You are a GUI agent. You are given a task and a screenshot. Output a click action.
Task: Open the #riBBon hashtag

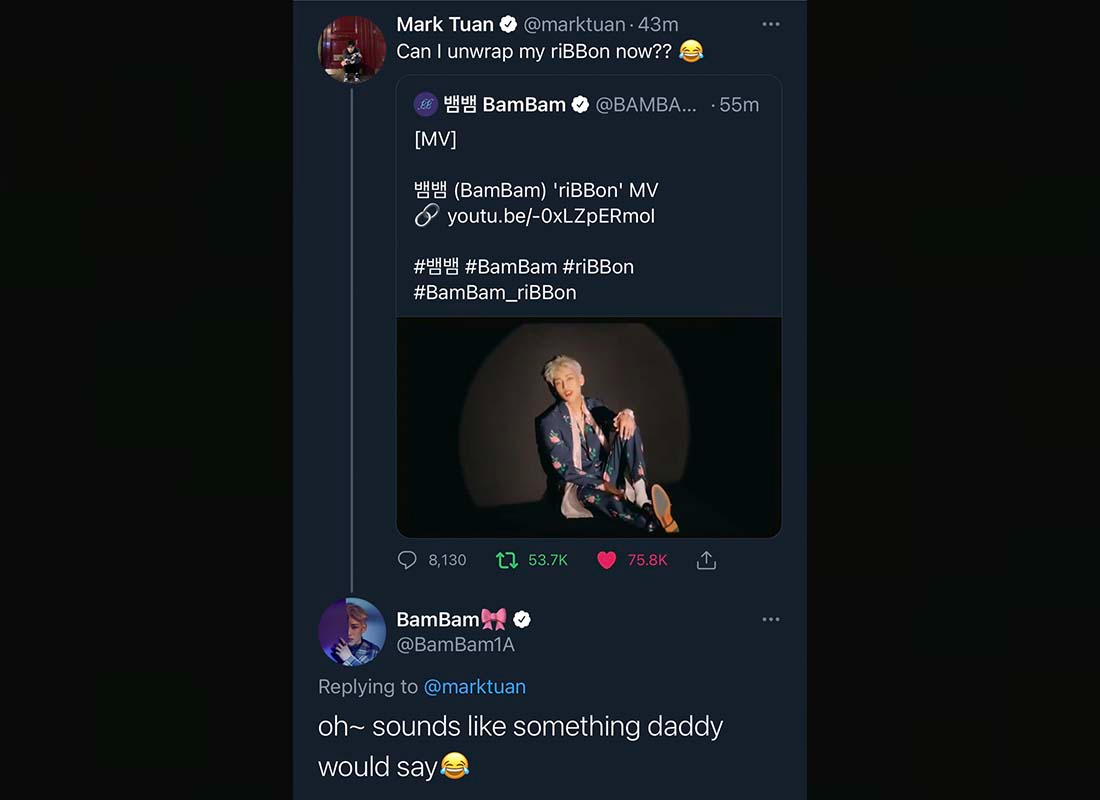click(x=598, y=266)
